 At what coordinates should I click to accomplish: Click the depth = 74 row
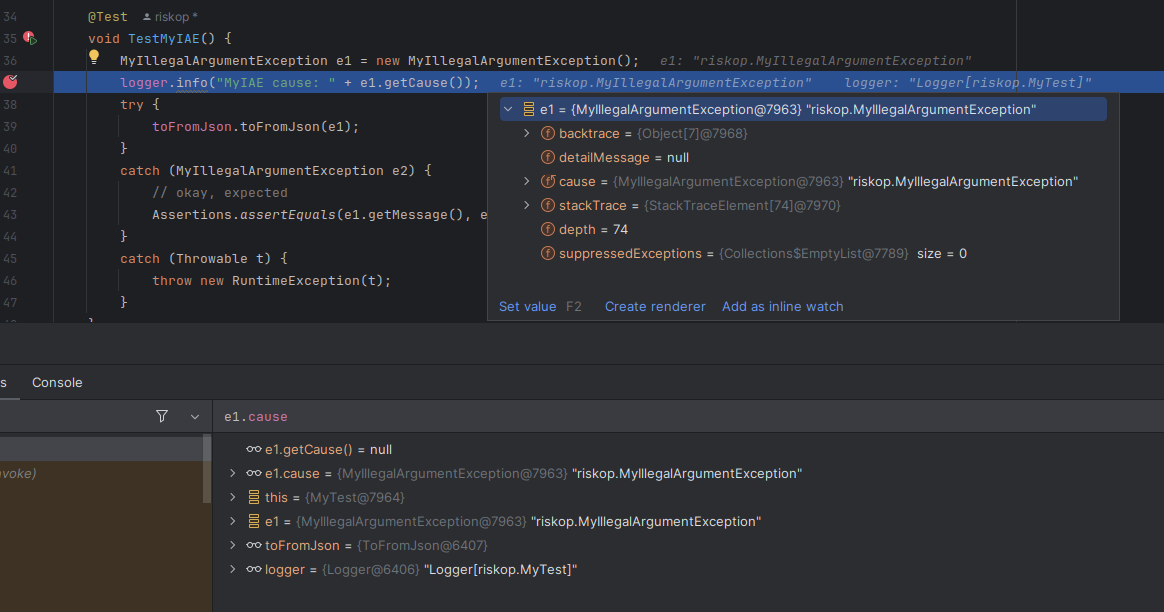tap(803, 230)
